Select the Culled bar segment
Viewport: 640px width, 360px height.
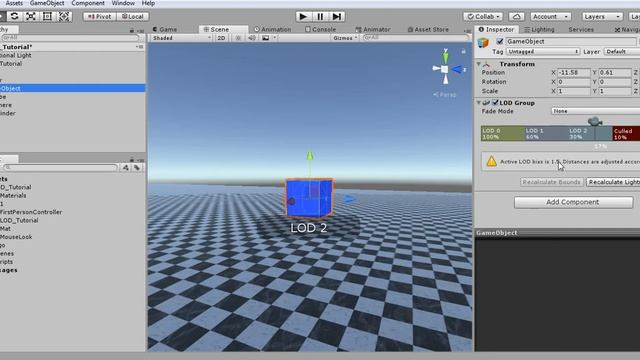(x=626, y=133)
